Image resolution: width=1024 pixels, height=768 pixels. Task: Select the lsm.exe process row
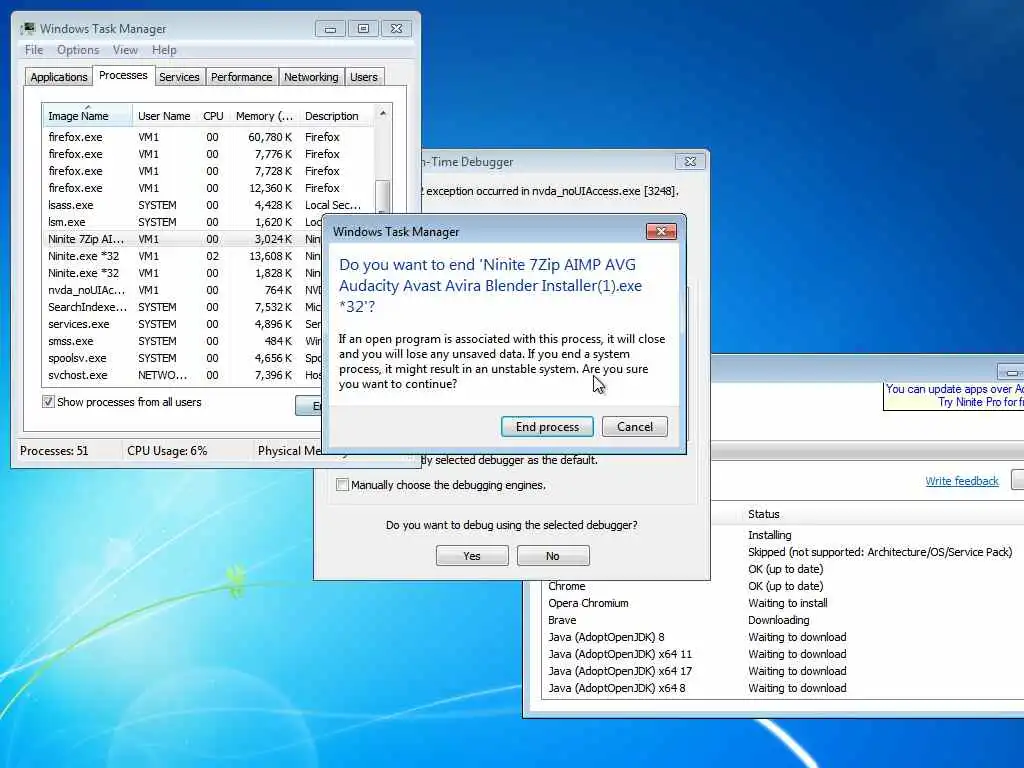coord(183,222)
